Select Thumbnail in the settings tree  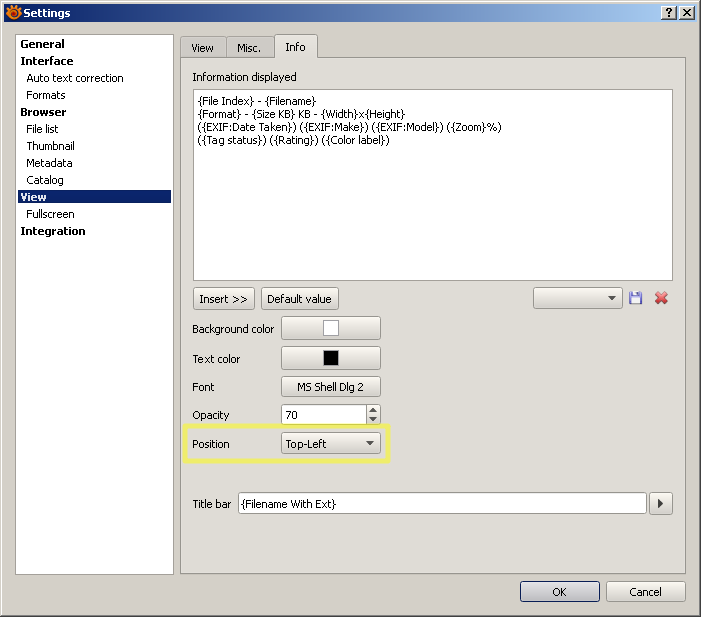(x=50, y=146)
